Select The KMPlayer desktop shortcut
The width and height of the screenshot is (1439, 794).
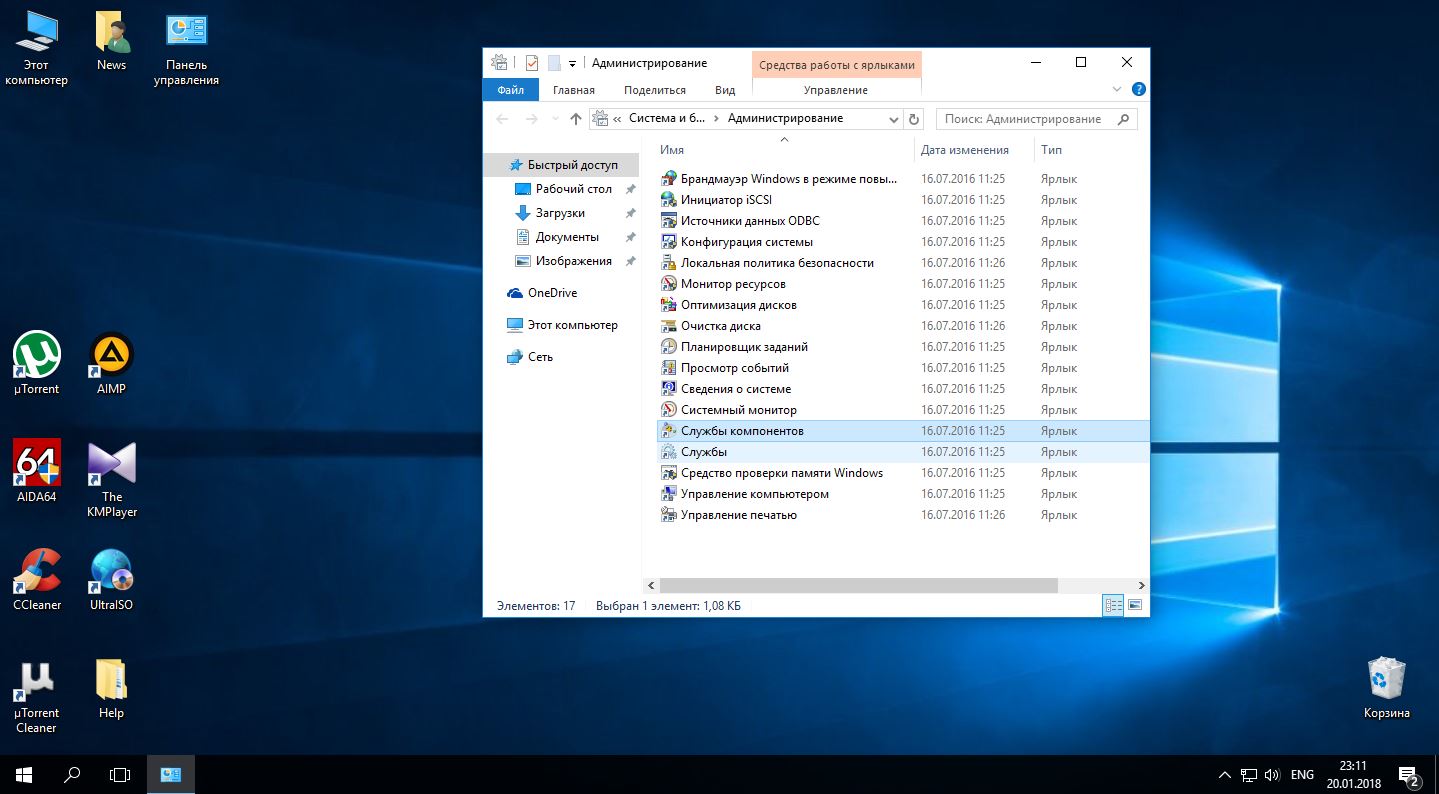[111, 464]
